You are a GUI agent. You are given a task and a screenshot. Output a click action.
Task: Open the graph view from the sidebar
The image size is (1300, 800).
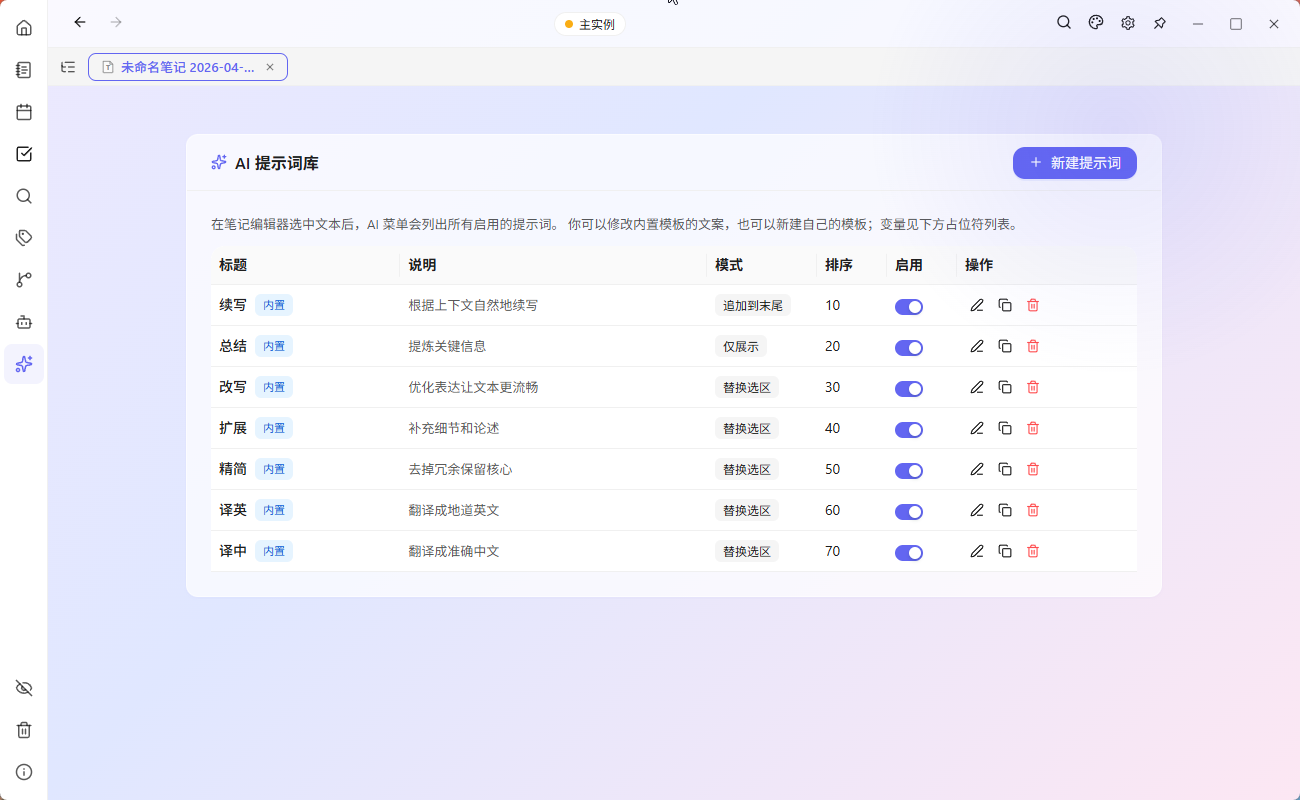(x=24, y=279)
